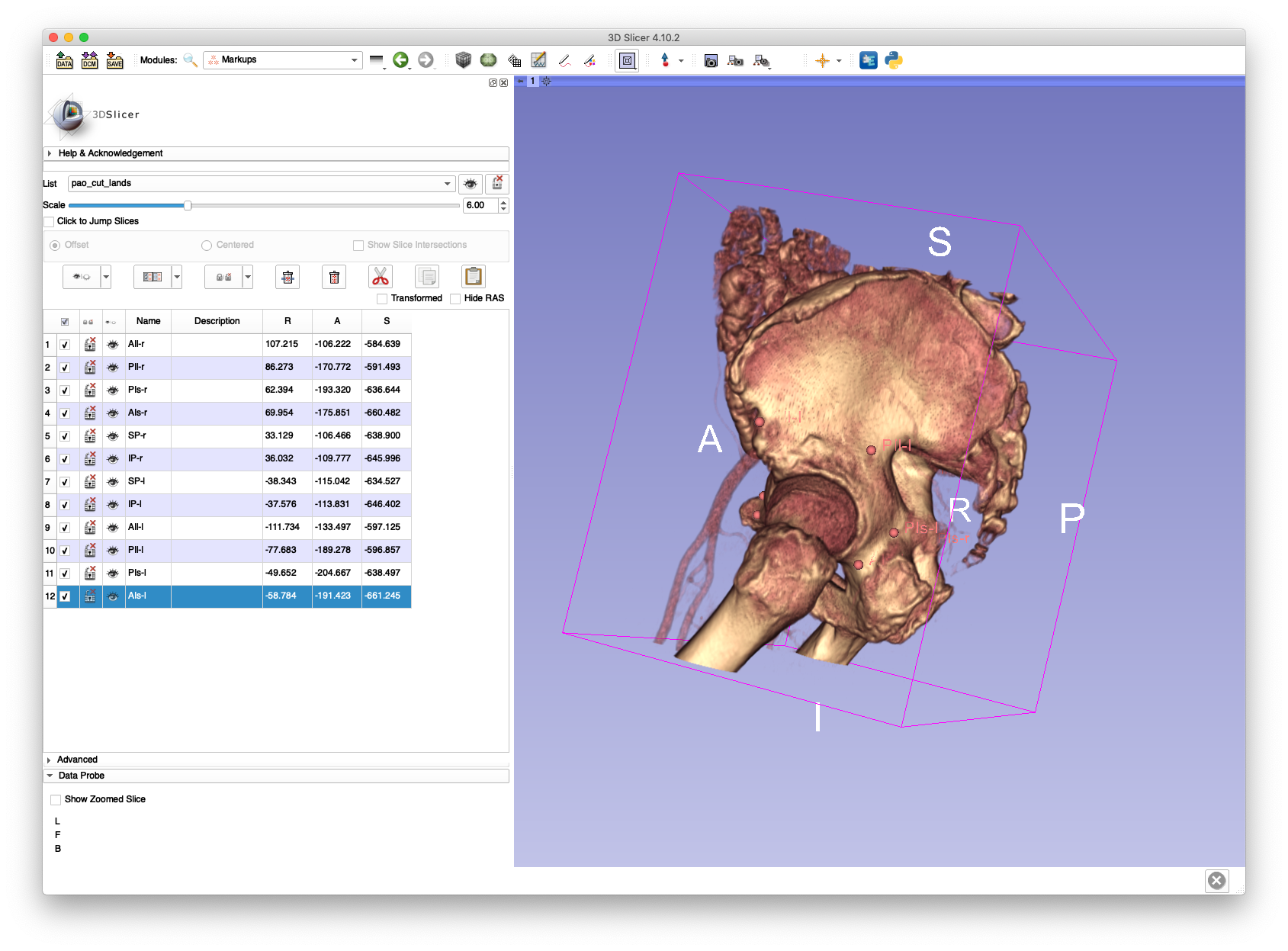Open the Transforms module icon

click(514, 60)
